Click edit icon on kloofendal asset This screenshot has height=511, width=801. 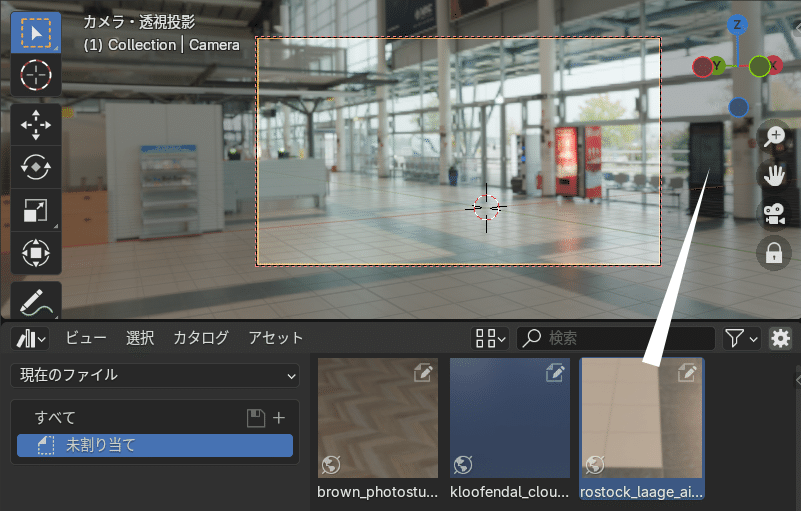[x=555, y=373]
